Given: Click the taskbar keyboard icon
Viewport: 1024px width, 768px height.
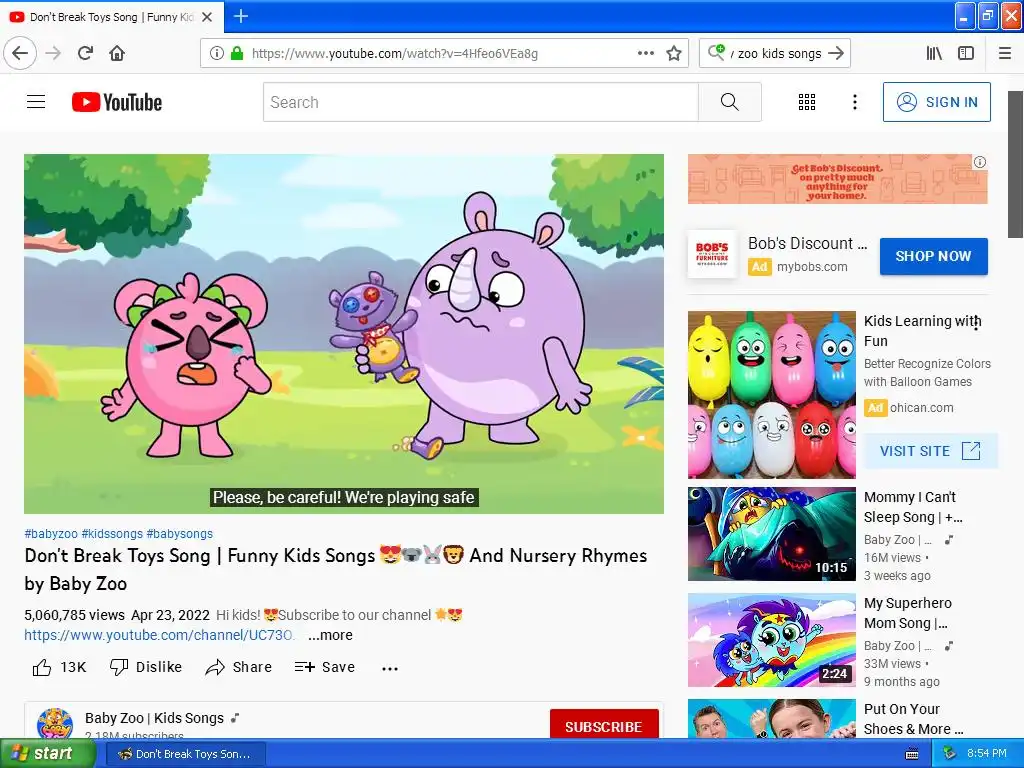Looking at the screenshot, I should point(912,754).
